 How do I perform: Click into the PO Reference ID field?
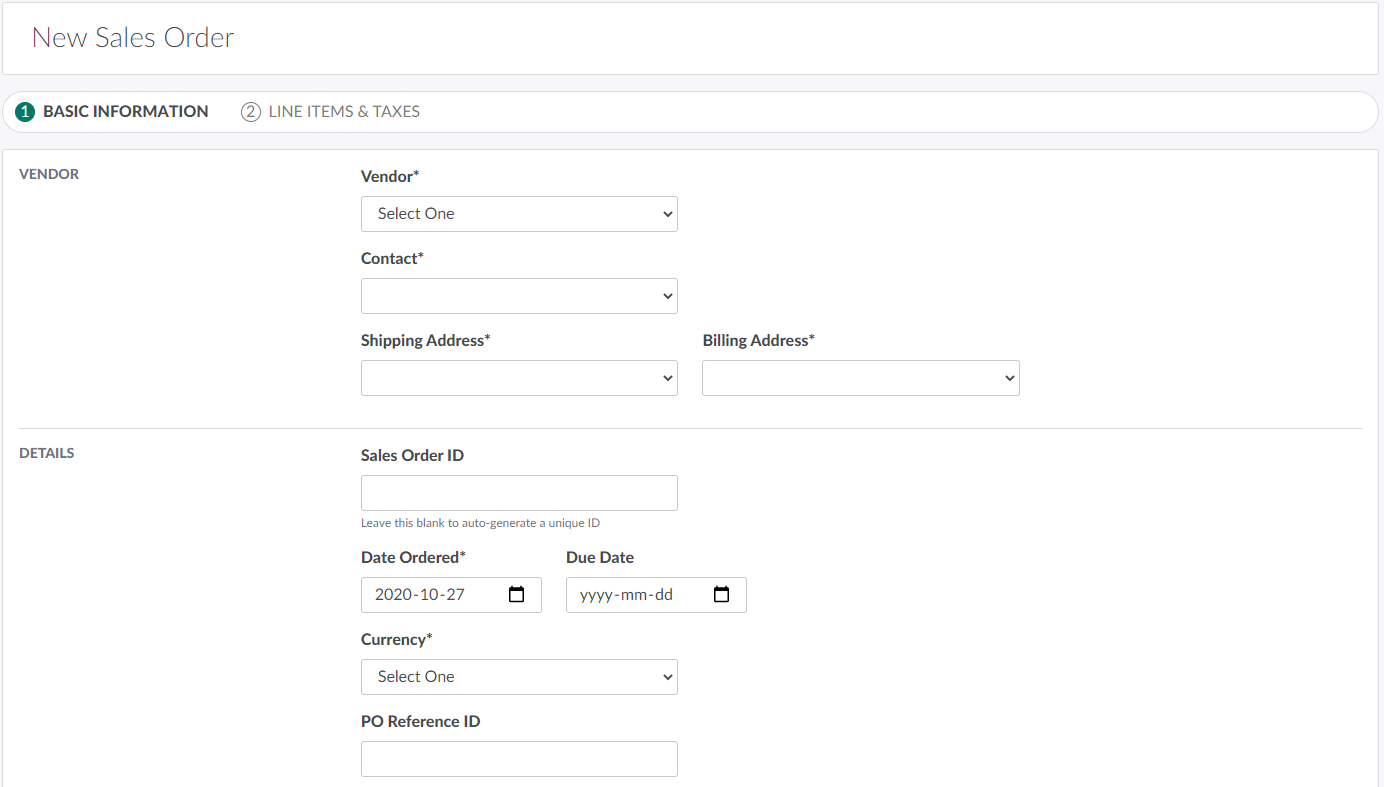[519, 759]
